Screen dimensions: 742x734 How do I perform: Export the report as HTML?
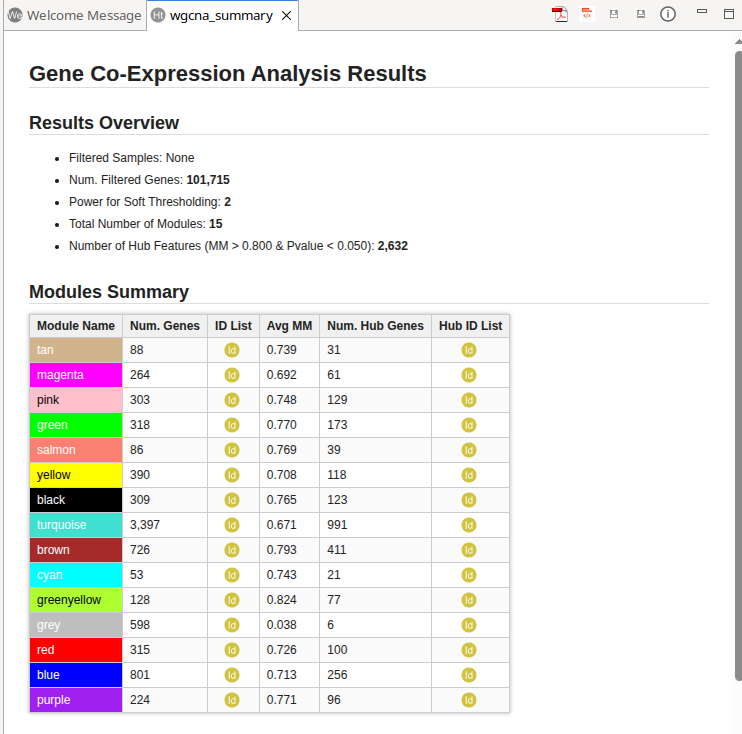pyautogui.click(x=587, y=14)
